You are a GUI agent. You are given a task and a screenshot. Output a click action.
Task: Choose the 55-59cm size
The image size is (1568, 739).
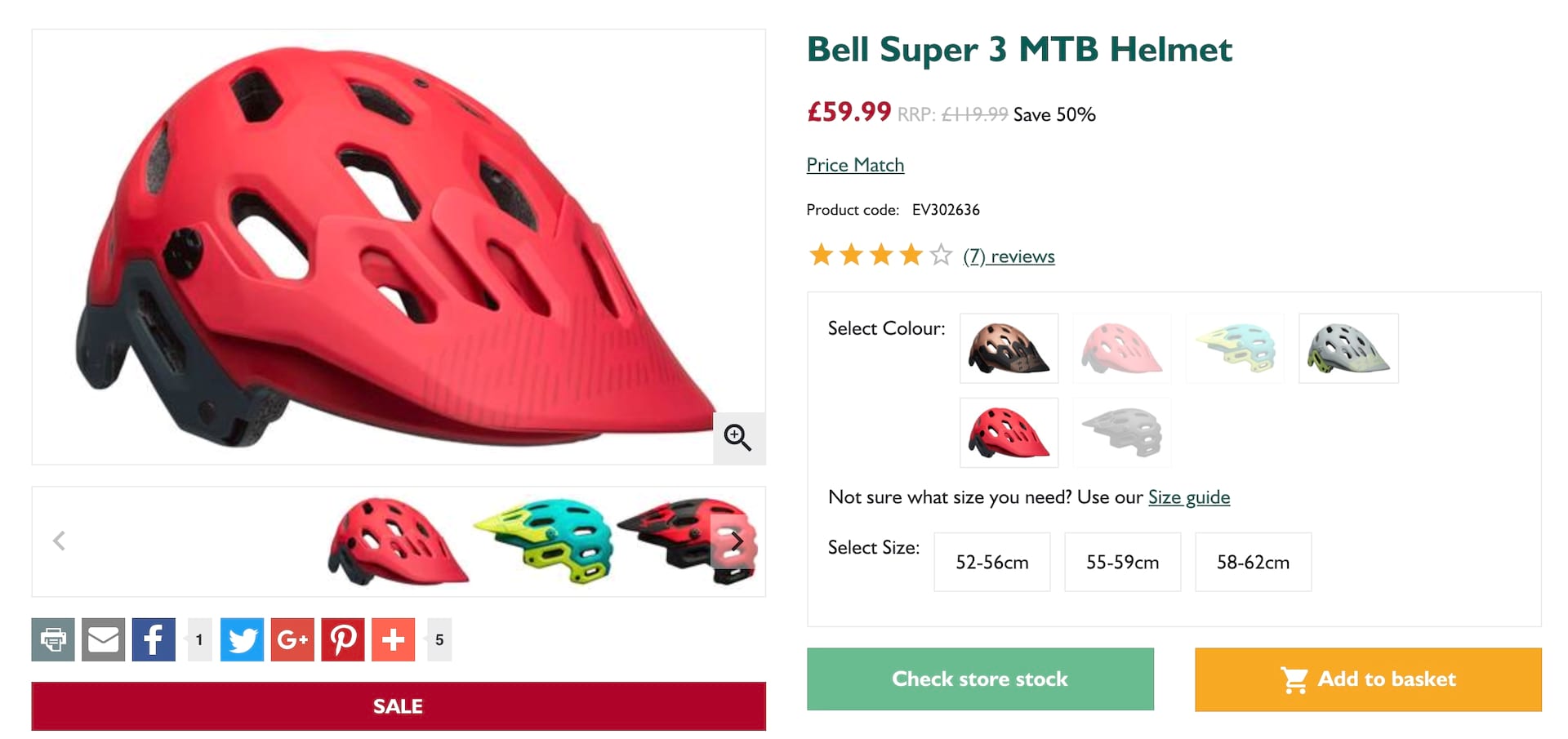[x=1123, y=562]
